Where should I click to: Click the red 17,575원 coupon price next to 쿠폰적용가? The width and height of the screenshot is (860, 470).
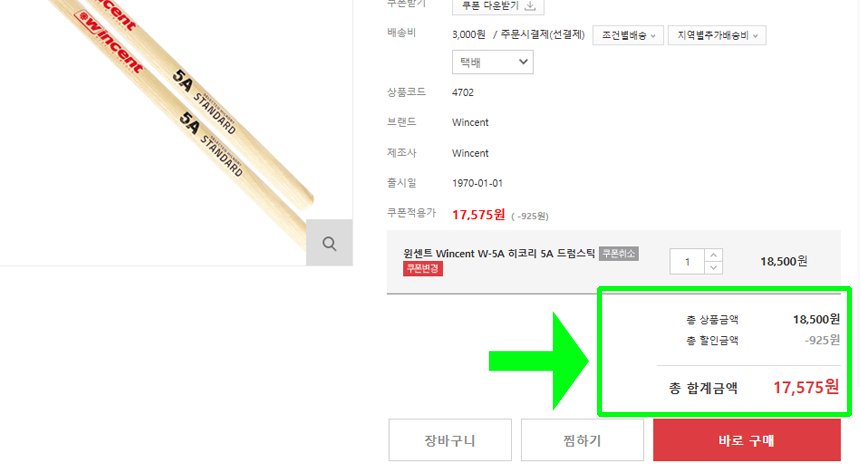click(478, 214)
